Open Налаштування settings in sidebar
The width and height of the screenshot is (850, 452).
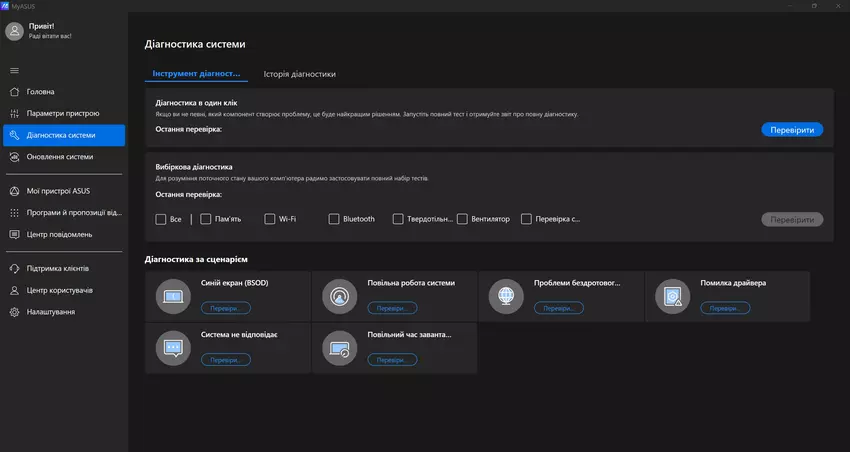pos(50,312)
